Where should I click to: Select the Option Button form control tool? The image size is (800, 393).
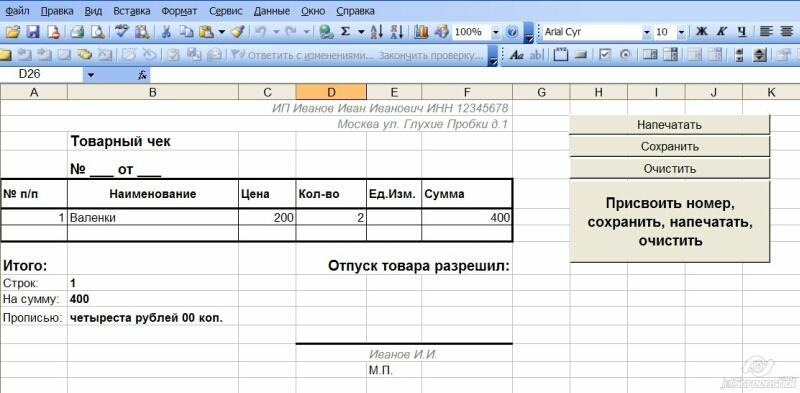(x=626, y=55)
